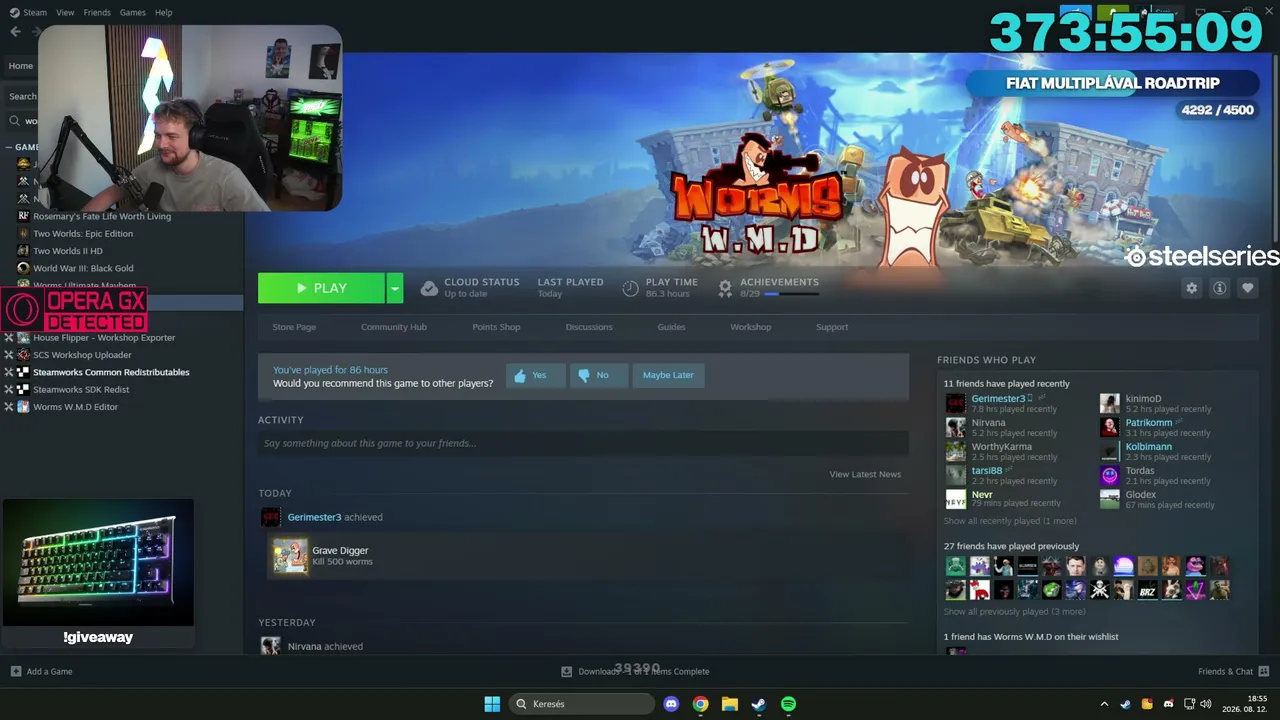This screenshot has height=720, width=1280.
Task: Click WorthyKarma's avatar icon
Action: 956,451
